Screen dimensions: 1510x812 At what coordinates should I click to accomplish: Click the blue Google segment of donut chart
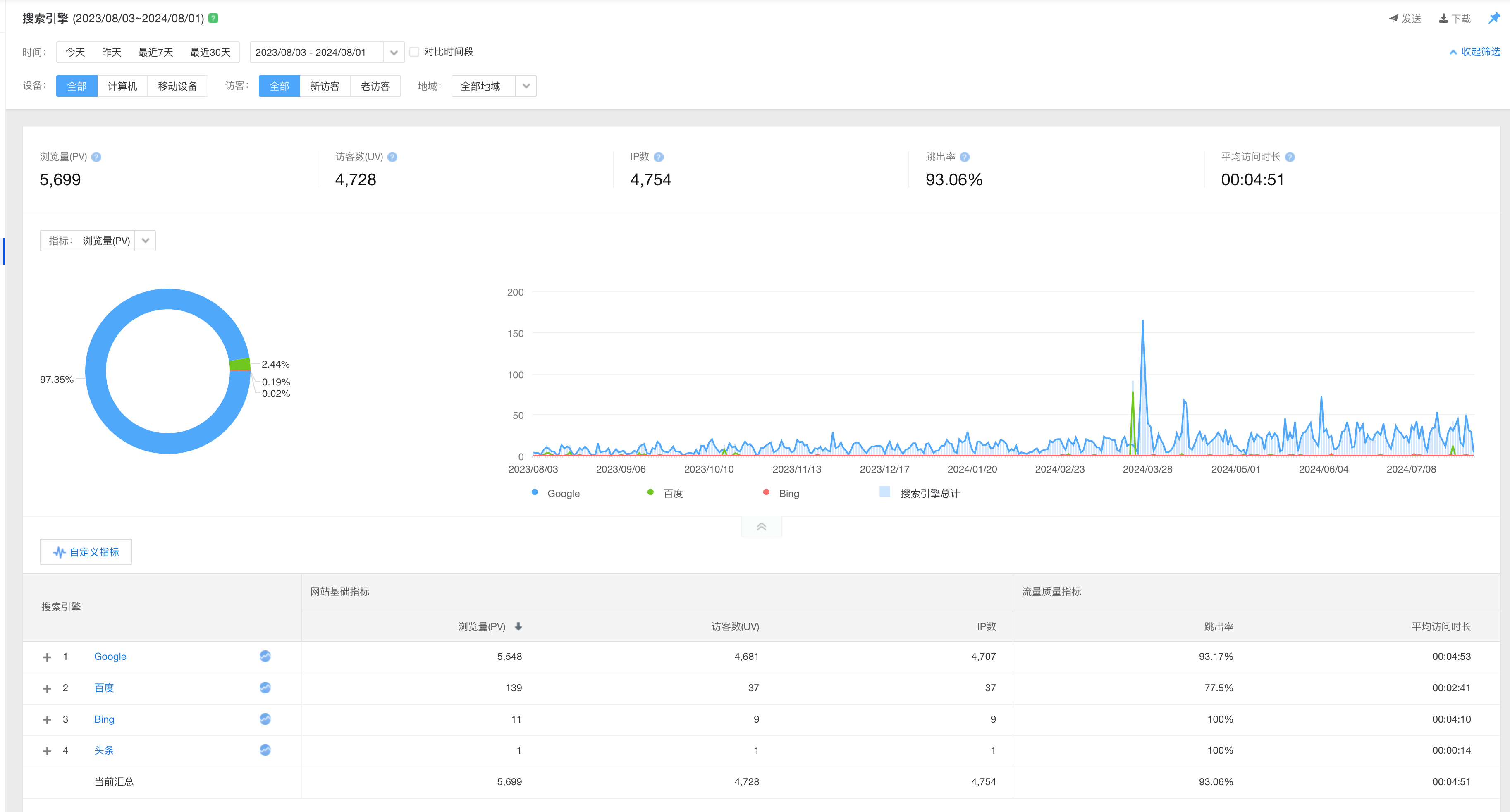95,371
